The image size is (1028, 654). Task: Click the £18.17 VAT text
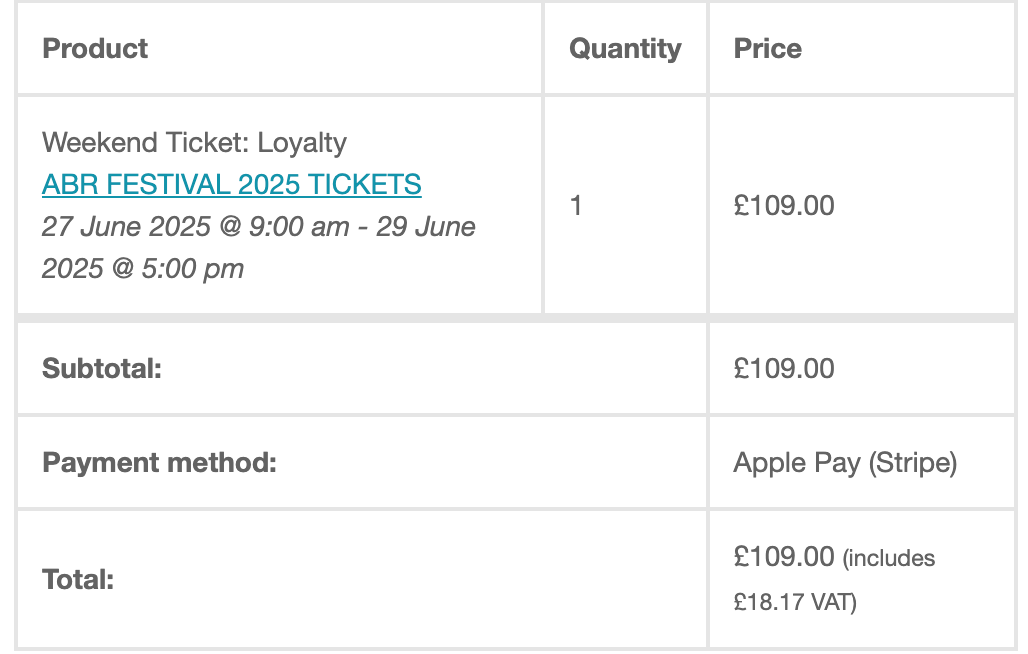point(795,602)
